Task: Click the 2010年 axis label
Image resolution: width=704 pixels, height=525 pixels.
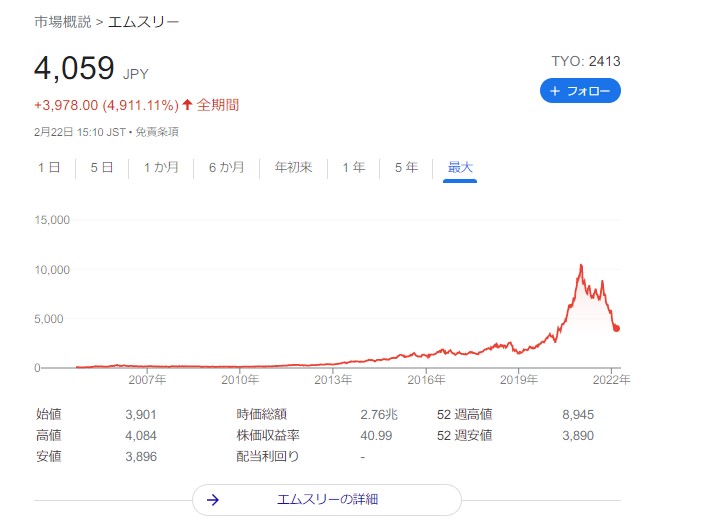Action: click(240, 380)
